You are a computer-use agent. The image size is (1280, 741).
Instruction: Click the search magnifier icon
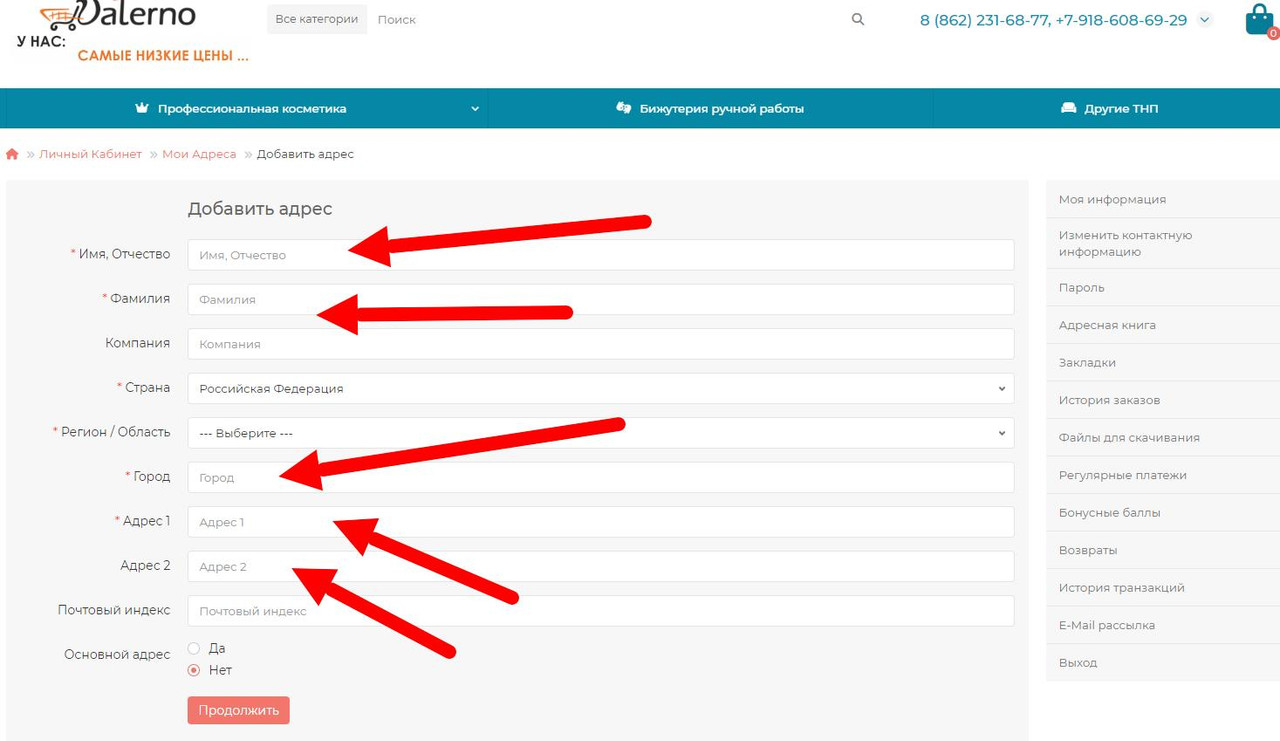pos(858,19)
